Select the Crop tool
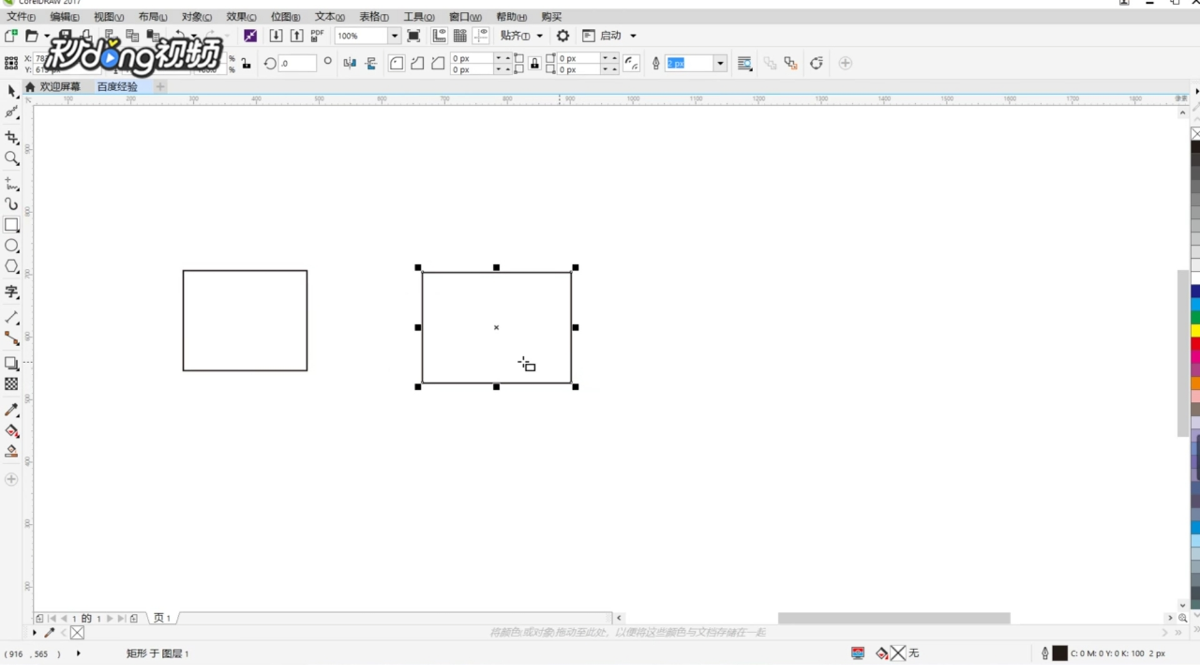 11,137
